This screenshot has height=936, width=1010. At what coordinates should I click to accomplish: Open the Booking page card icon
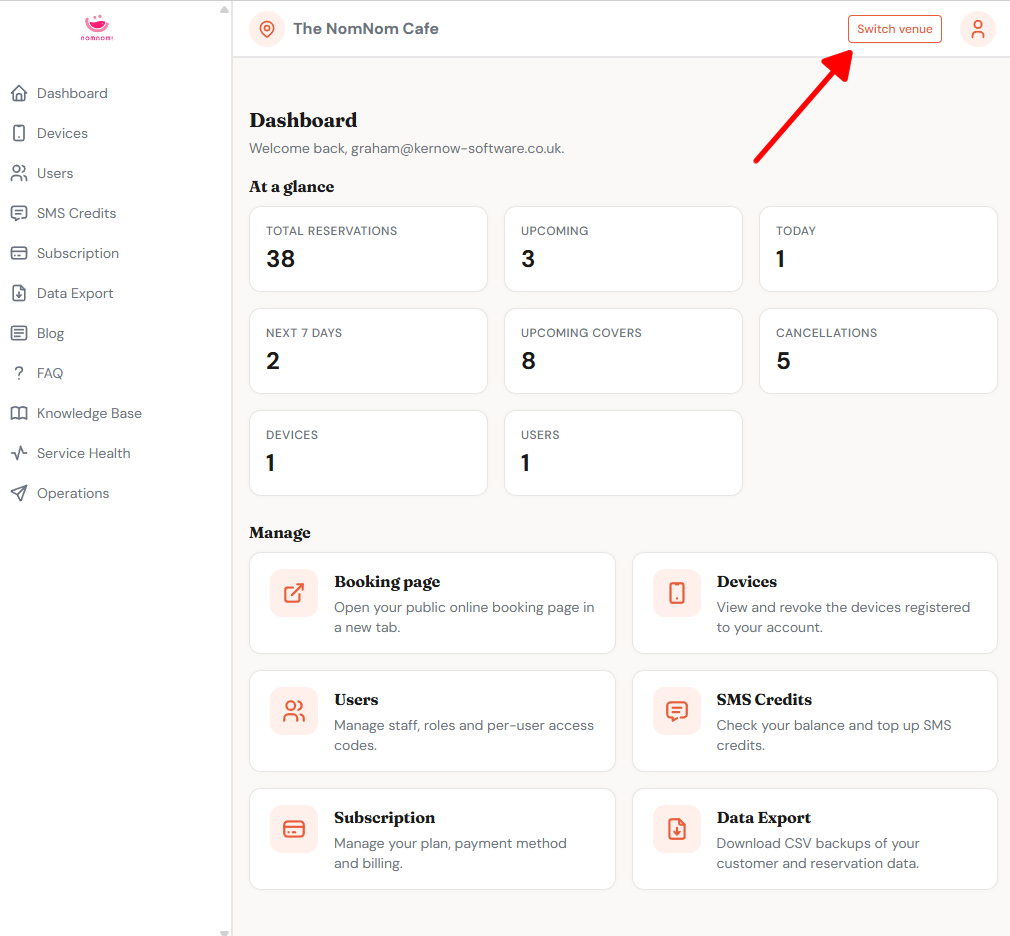pyautogui.click(x=294, y=593)
